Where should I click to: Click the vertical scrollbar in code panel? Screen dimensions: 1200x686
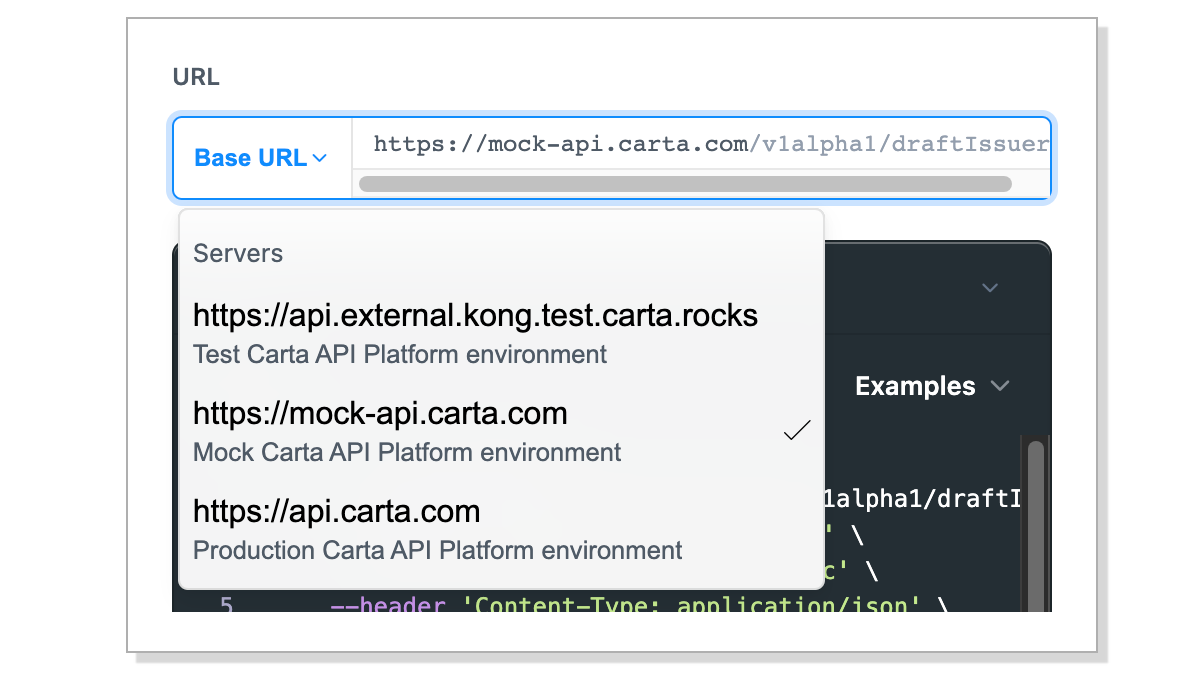[x=1036, y=525]
